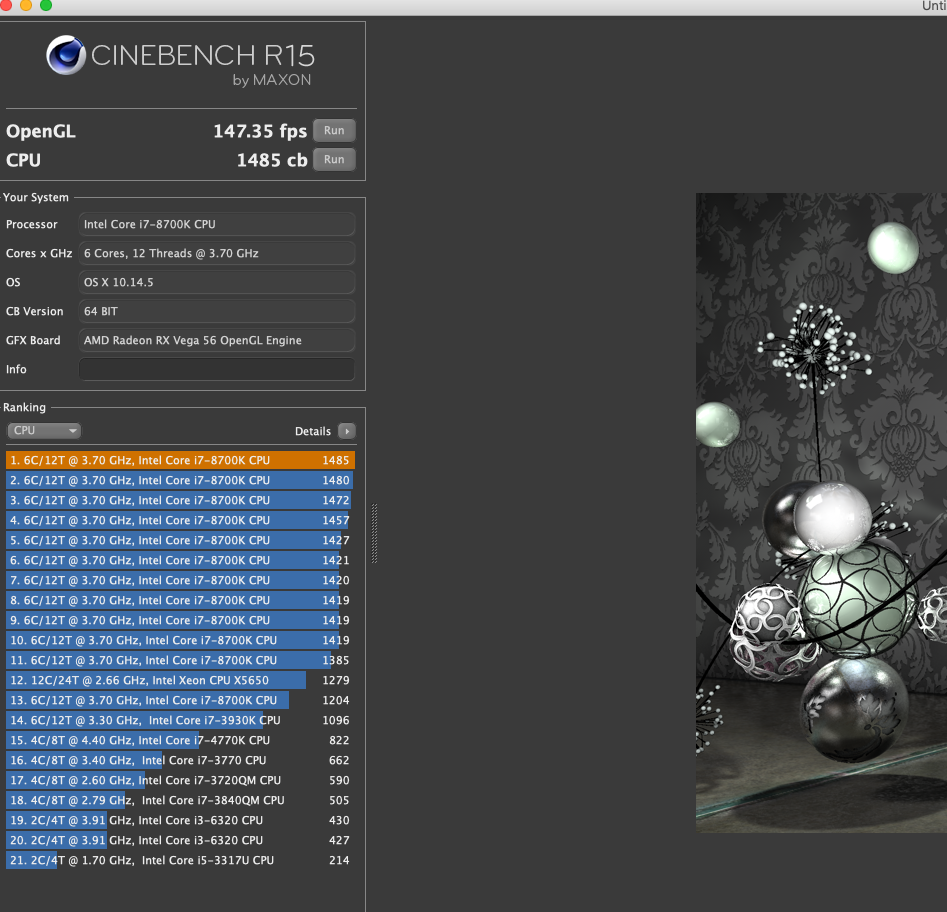The height and width of the screenshot is (912, 947).
Task: Select ranking row 13 scoring 1204
Action: (x=180, y=700)
